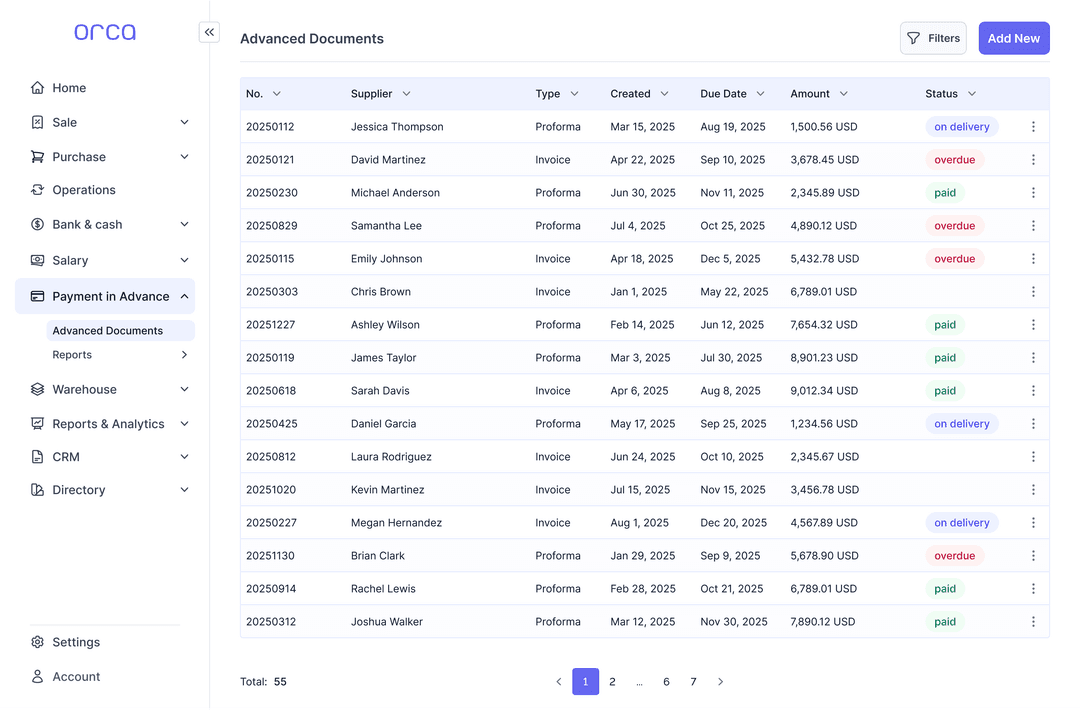This screenshot has height=710, width=1080.
Task: Go to pagination page 6
Action: click(666, 681)
